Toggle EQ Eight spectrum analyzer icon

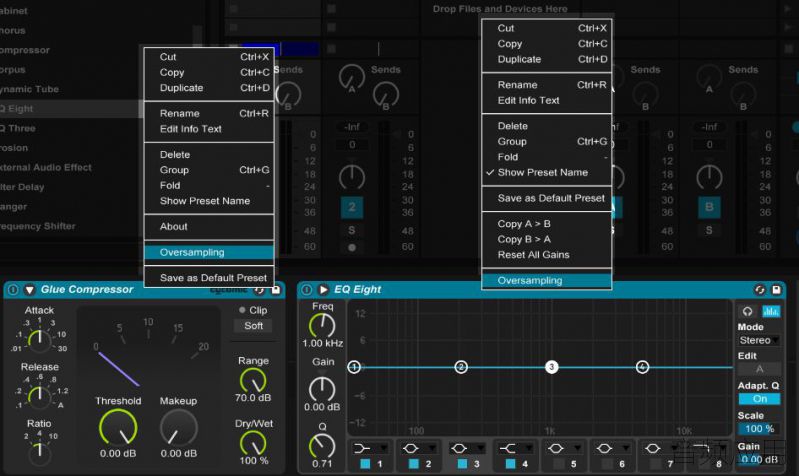tap(770, 311)
